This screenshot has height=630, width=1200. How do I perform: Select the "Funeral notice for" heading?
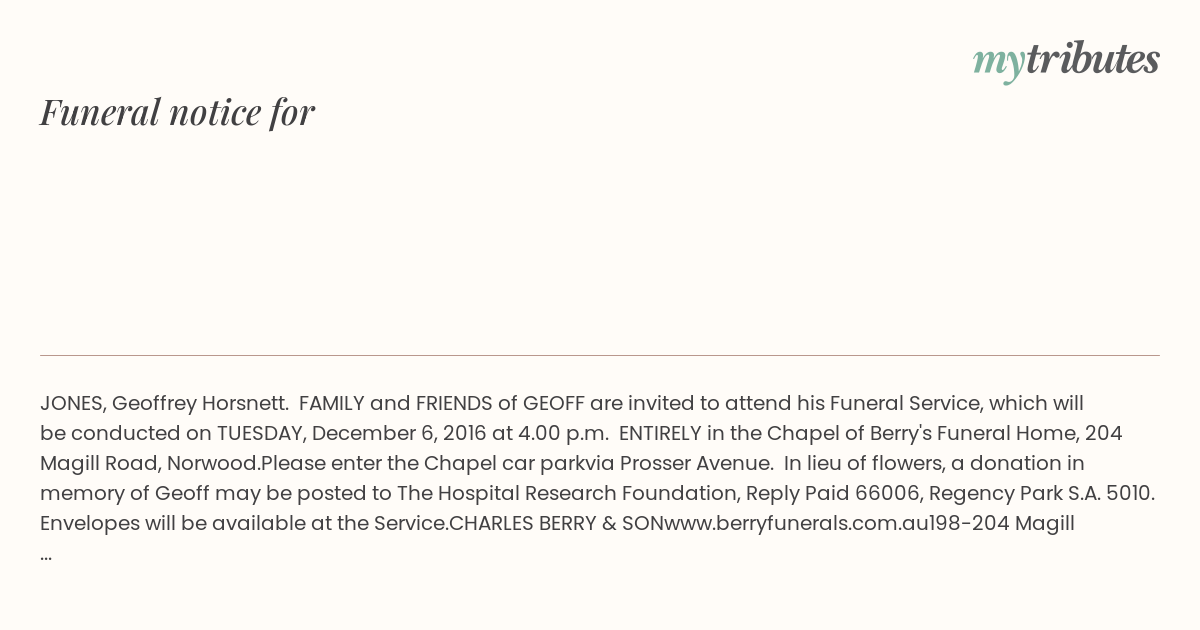coord(178,113)
